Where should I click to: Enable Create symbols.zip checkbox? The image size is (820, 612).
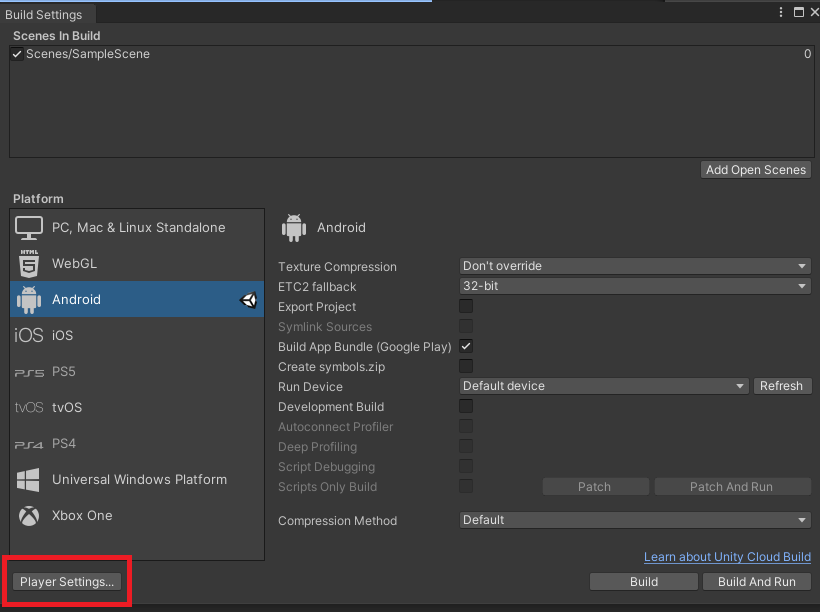click(466, 366)
